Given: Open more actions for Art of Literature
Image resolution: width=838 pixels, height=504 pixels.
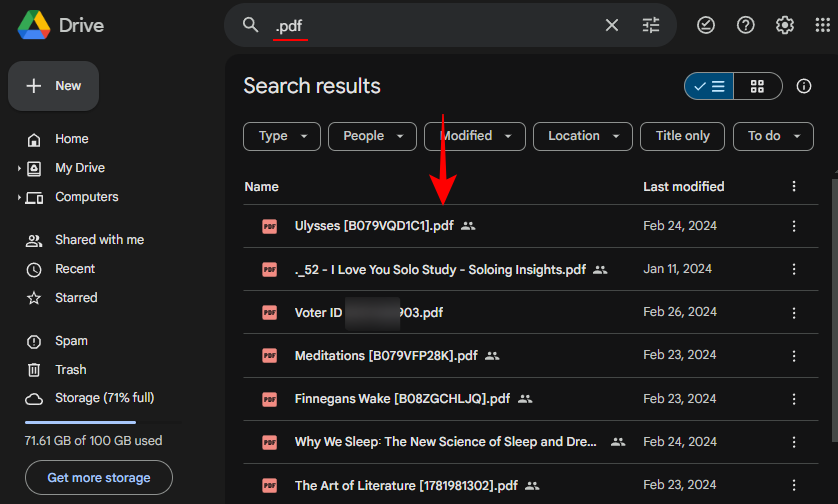Looking at the screenshot, I should coord(794,485).
